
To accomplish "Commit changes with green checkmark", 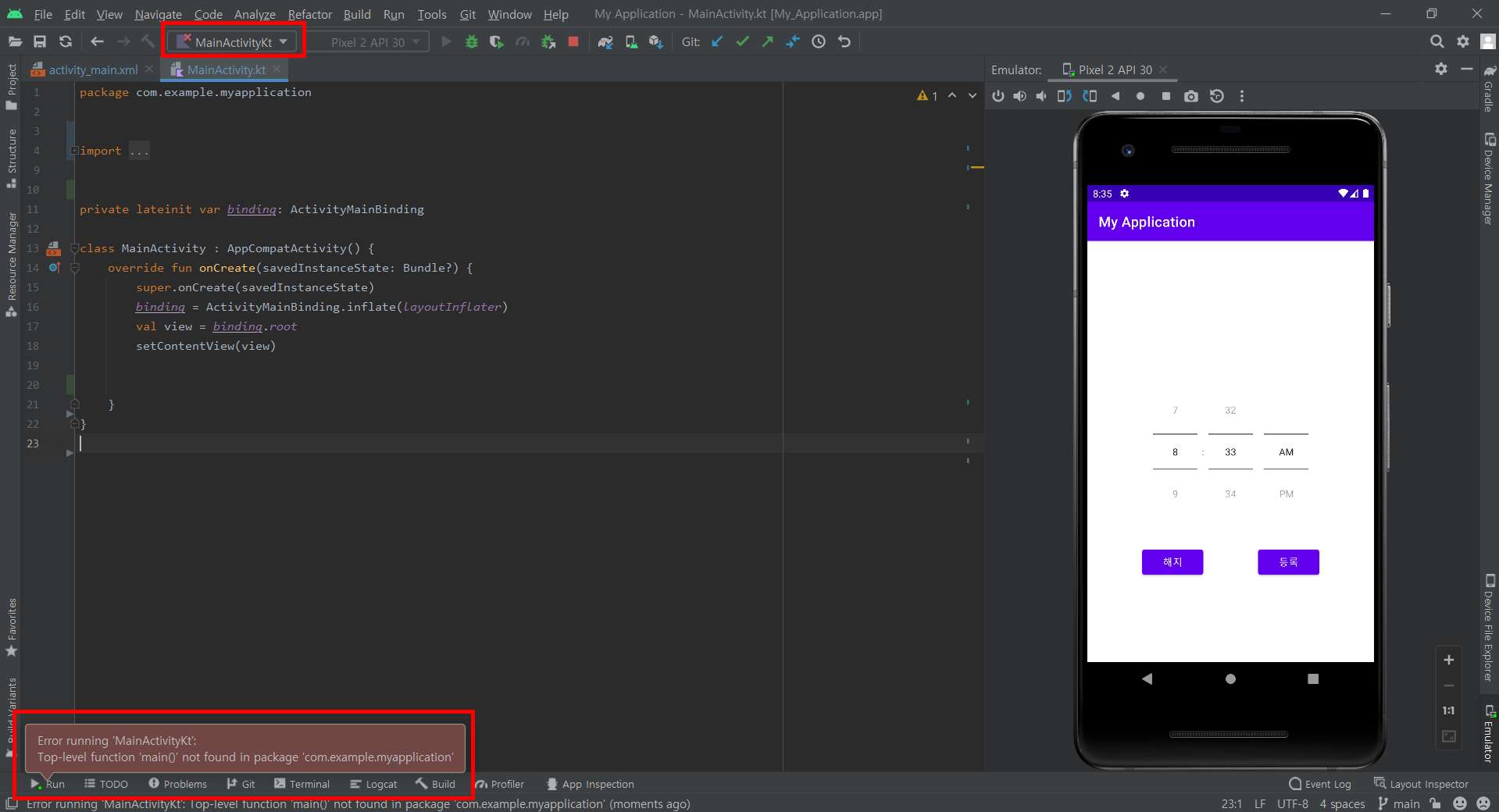I will pos(742,41).
